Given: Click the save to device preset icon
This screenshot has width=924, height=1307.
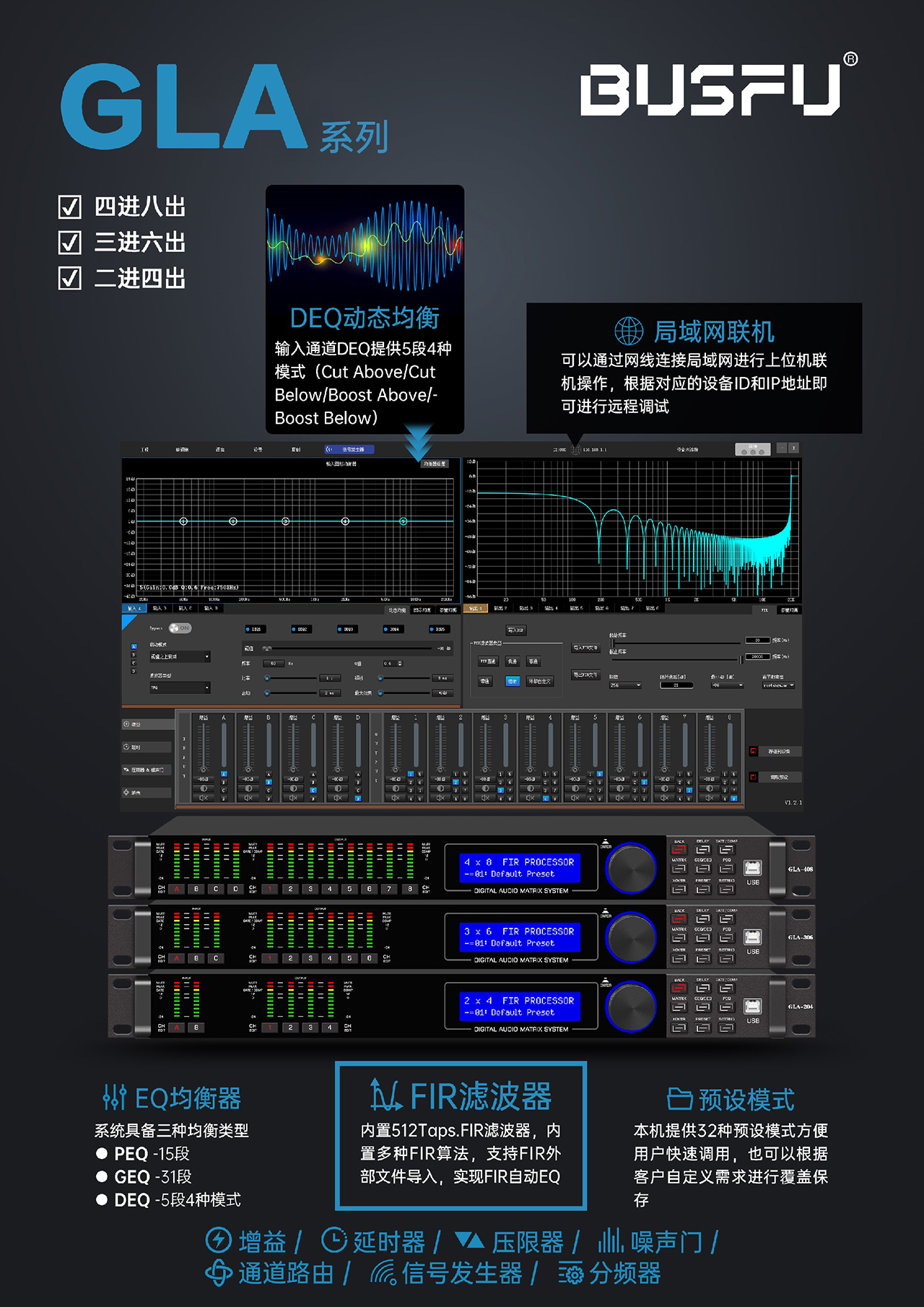Looking at the screenshot, I should (x=753, y=752).
